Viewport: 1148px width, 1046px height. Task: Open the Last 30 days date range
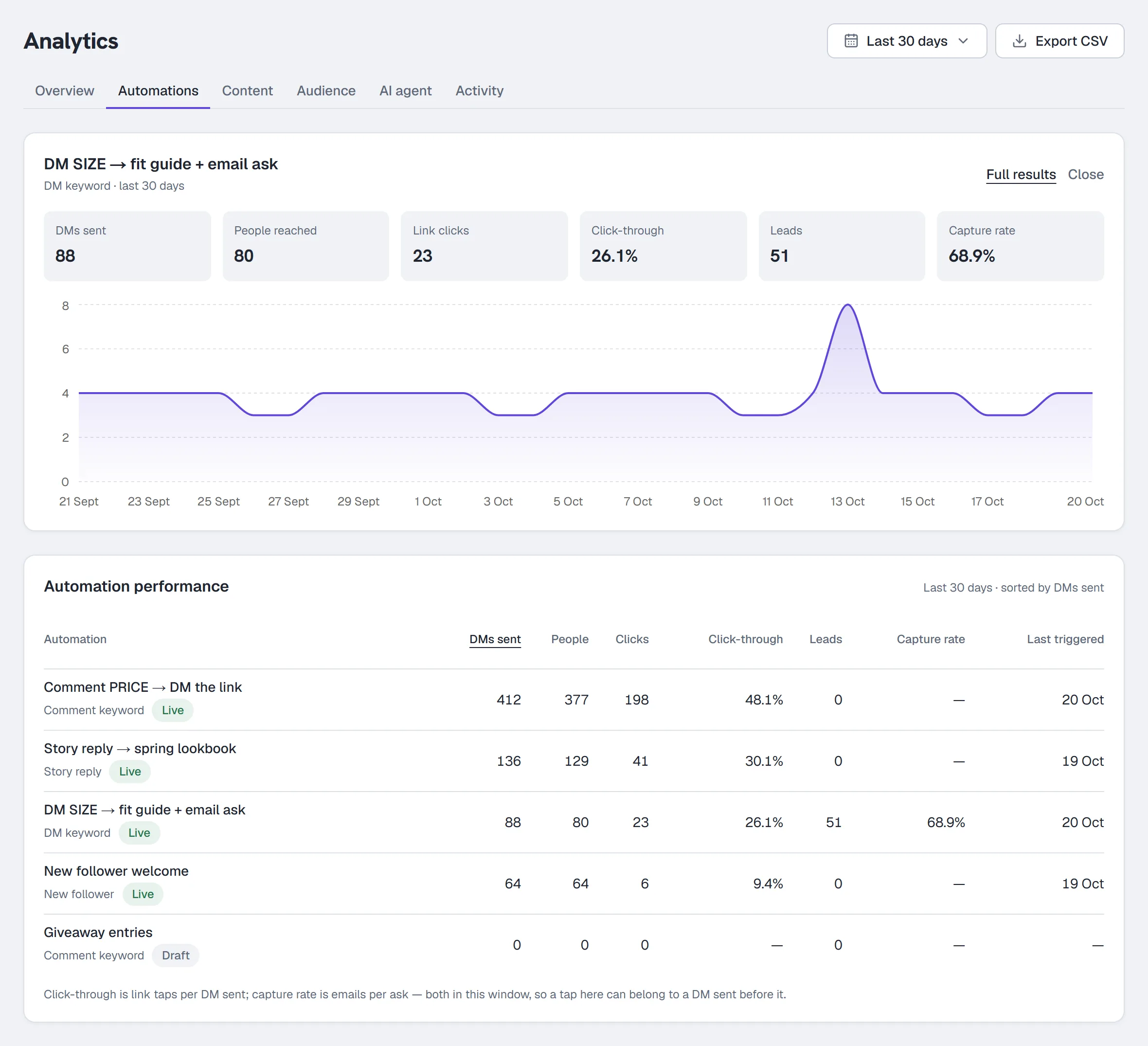(x=907, y=41)
